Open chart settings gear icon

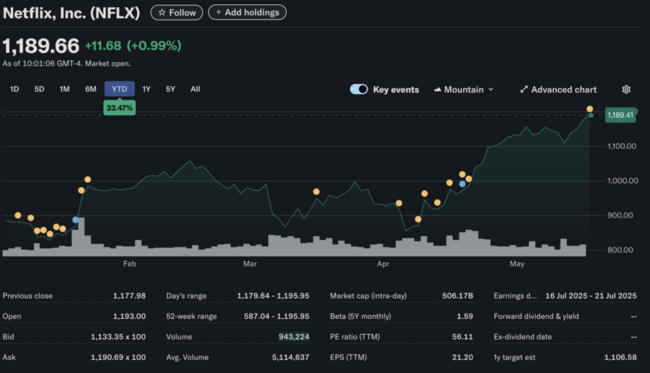[x=626, y=90]
